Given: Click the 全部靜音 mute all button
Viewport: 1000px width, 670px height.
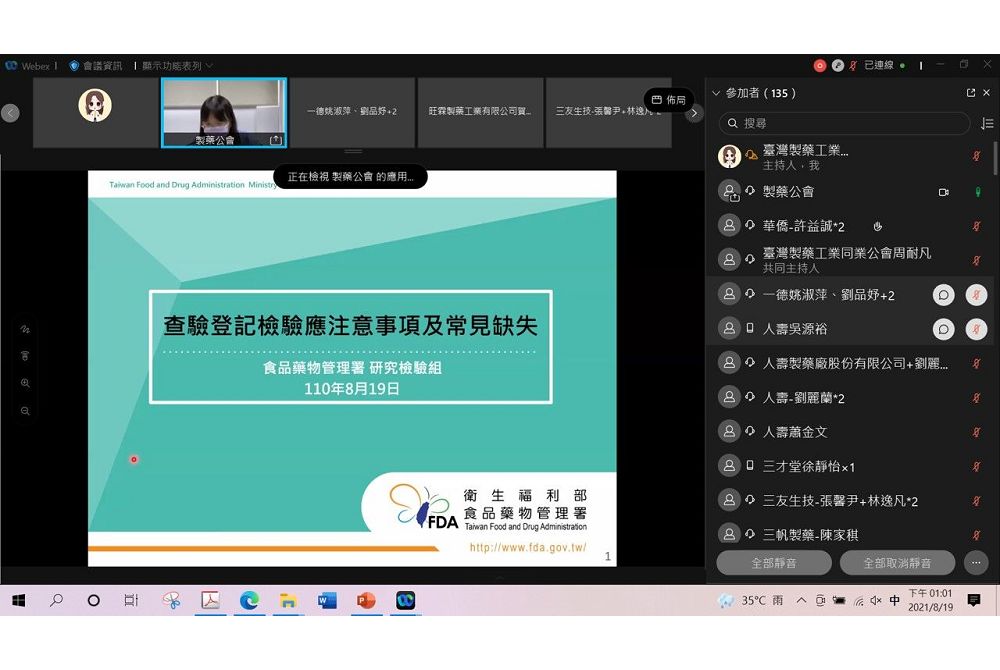Looking at the screenshot, I should point(774,563).
